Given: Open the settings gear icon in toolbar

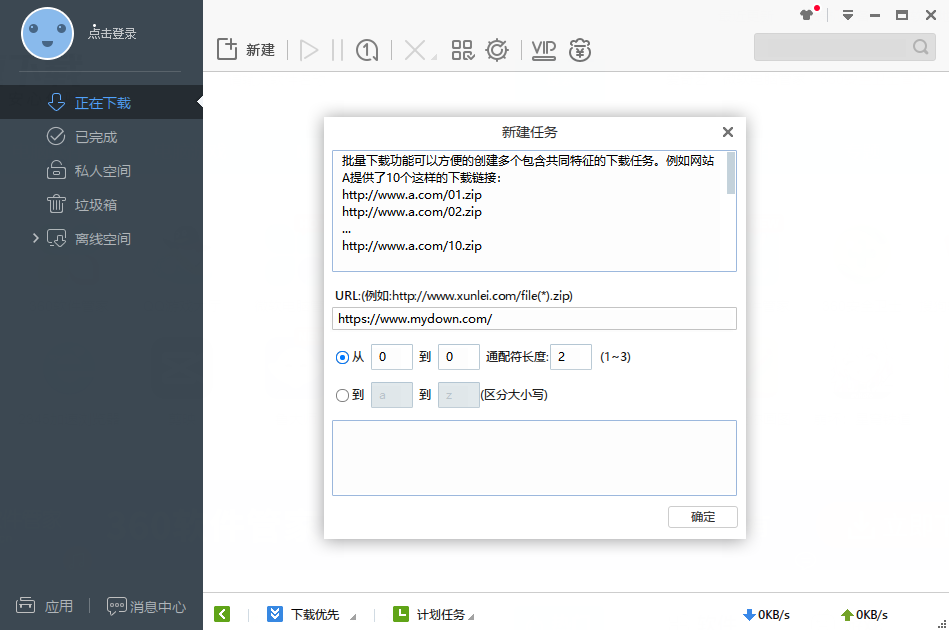Looking at the screenshot, I should click(497, 50).
